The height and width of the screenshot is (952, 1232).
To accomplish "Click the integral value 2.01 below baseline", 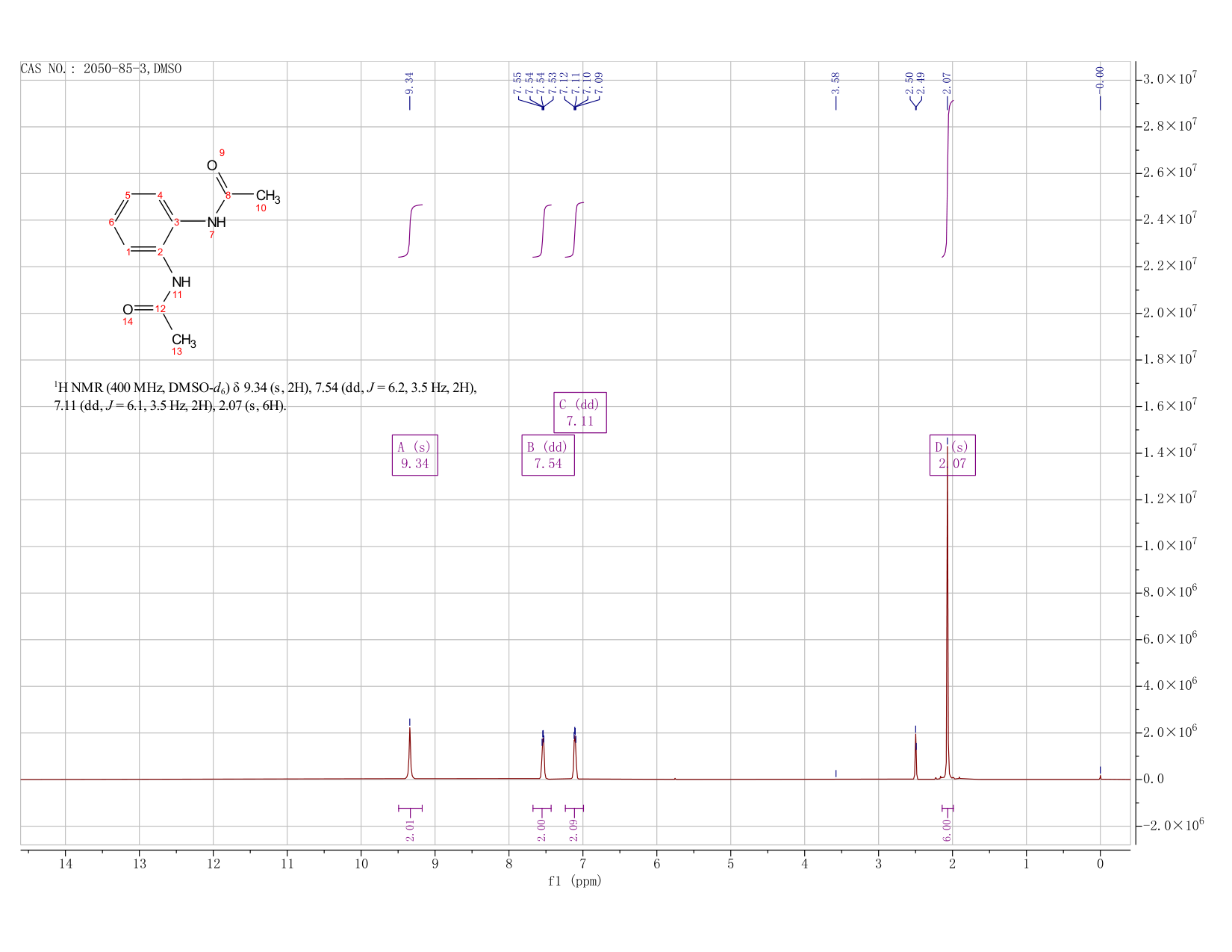I will coord(410,830).
